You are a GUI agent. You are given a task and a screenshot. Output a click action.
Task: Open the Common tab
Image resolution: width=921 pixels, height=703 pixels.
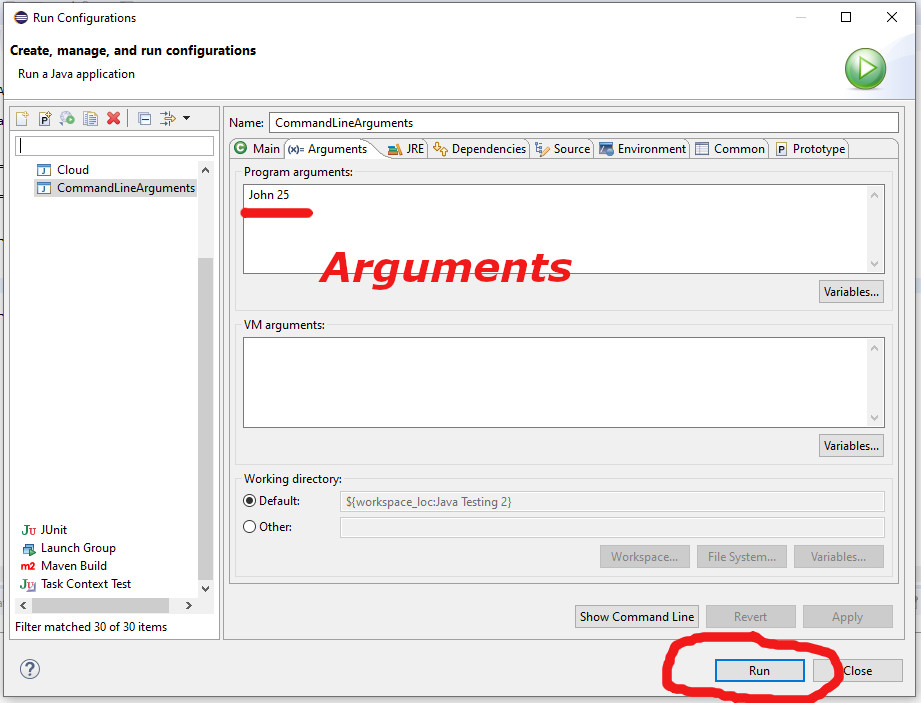(x=730, y=148)
